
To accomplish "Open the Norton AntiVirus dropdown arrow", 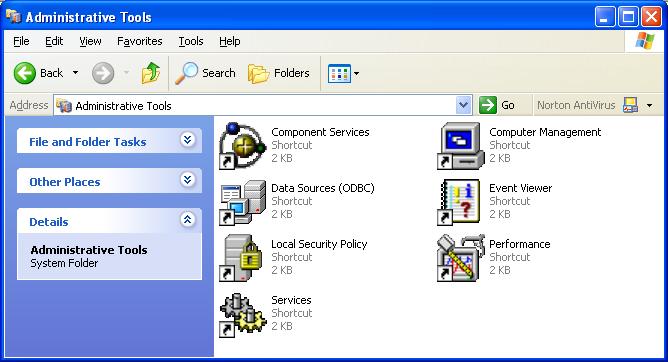I will [x=649, y=105].
